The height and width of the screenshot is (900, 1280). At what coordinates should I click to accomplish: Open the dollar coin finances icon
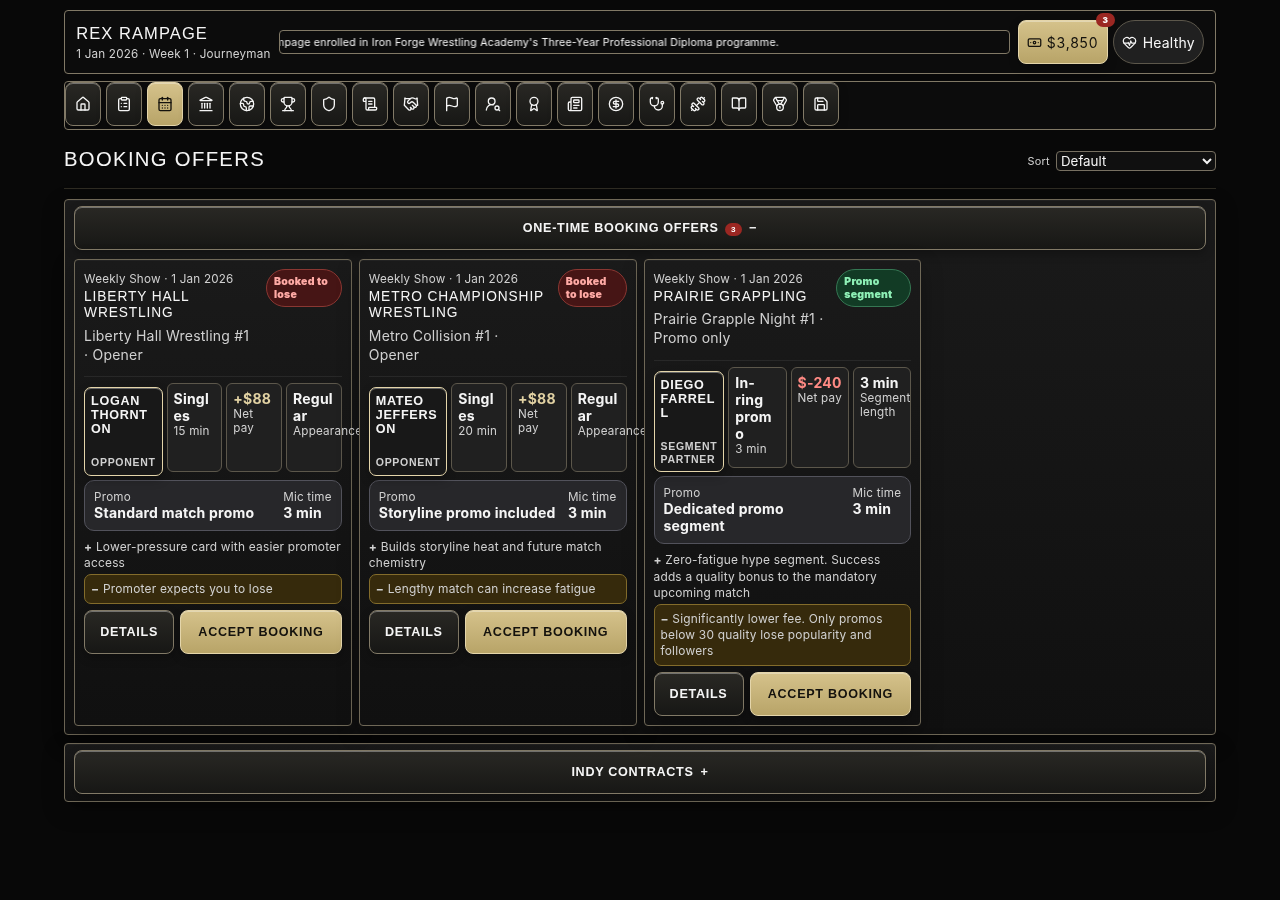616,104
